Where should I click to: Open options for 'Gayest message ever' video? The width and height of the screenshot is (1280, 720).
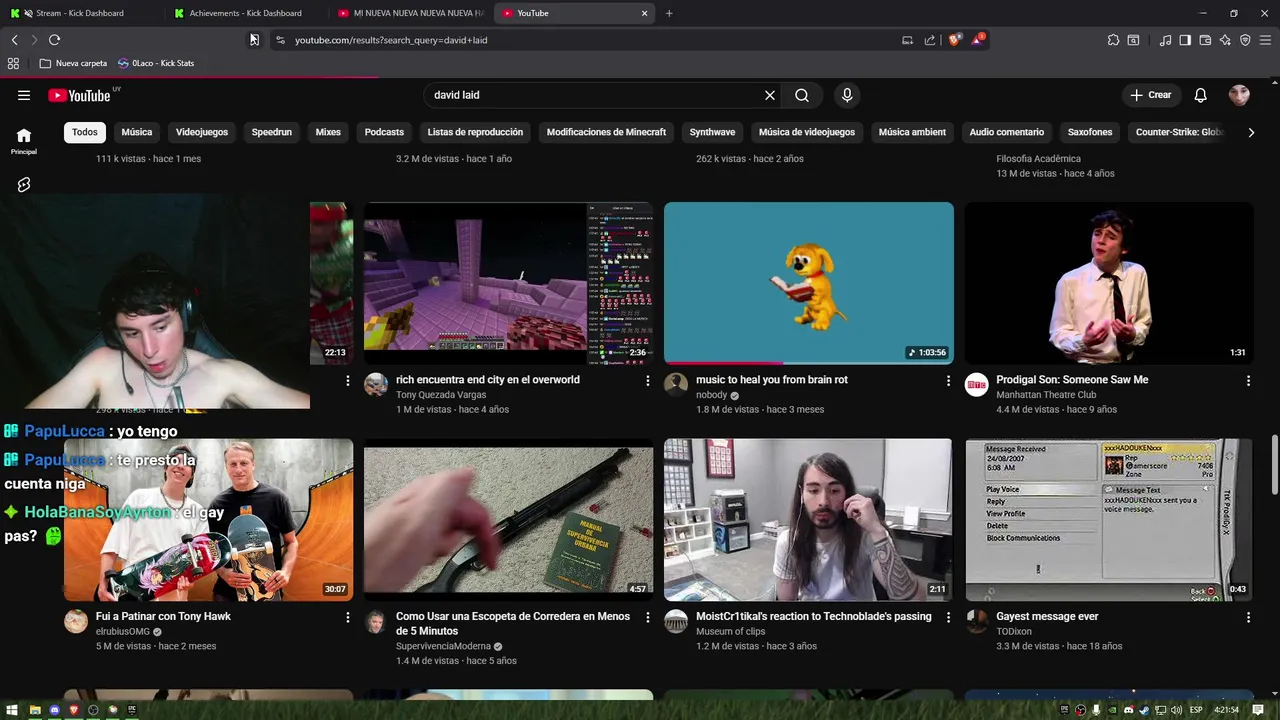tap(1248, 618)
